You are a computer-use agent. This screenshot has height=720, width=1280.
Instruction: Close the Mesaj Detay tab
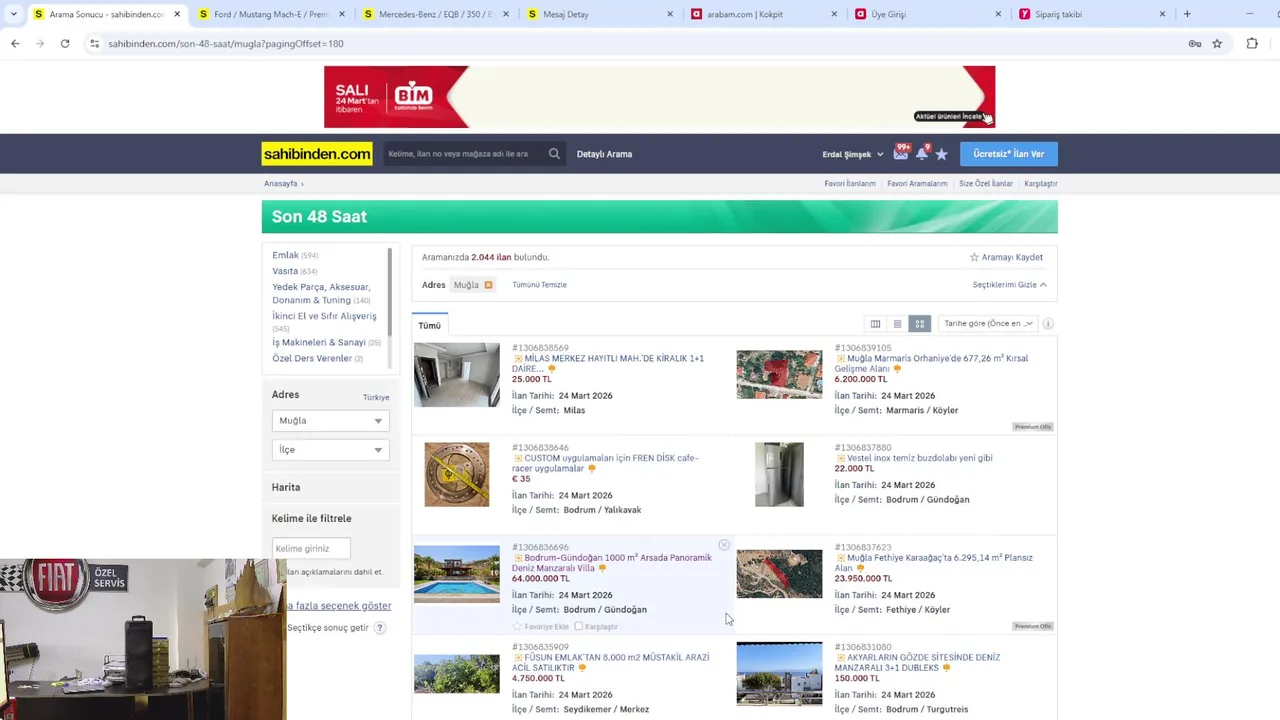click(x=670, y=14)
